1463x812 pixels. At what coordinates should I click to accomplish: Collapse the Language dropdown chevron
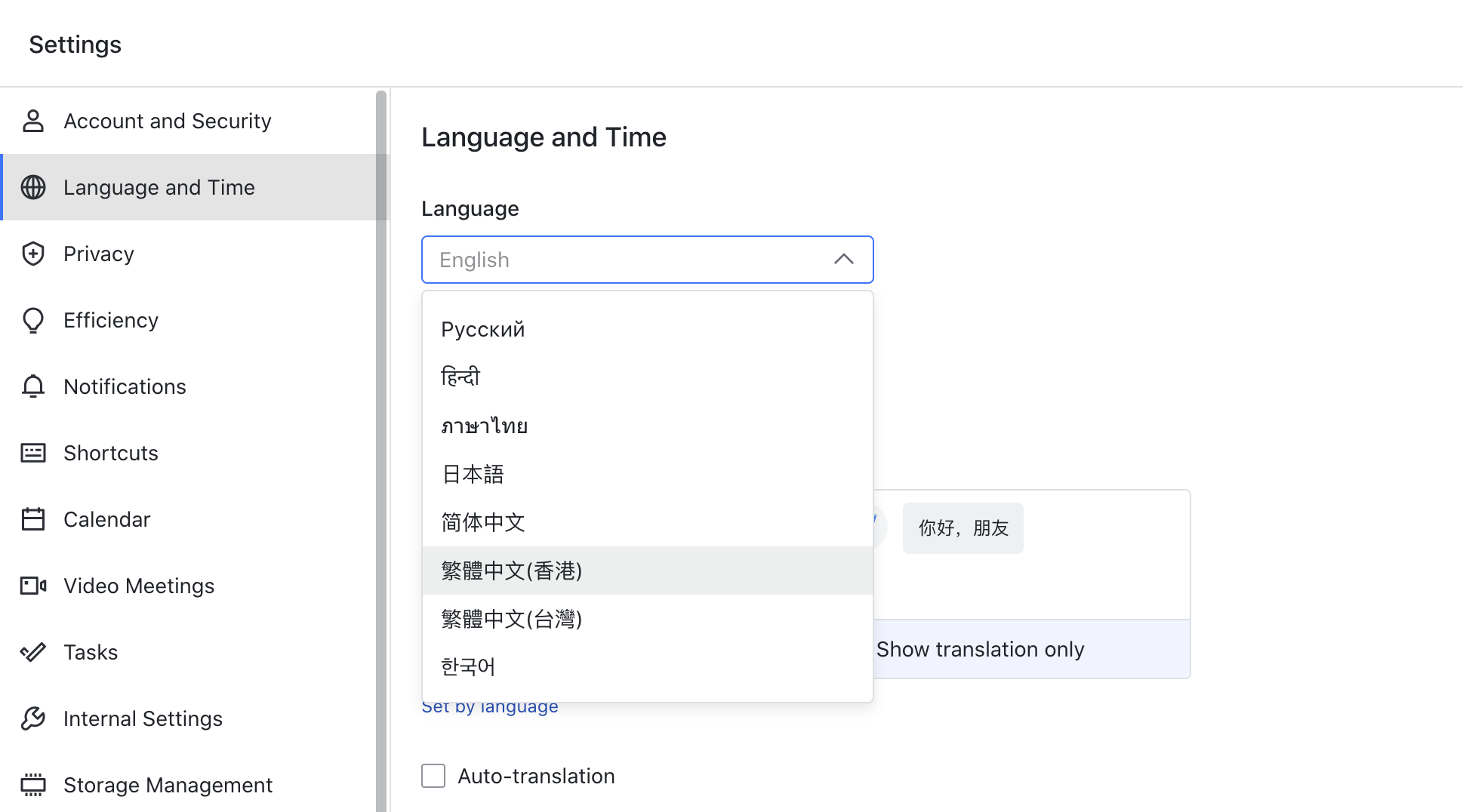[843, 260]
